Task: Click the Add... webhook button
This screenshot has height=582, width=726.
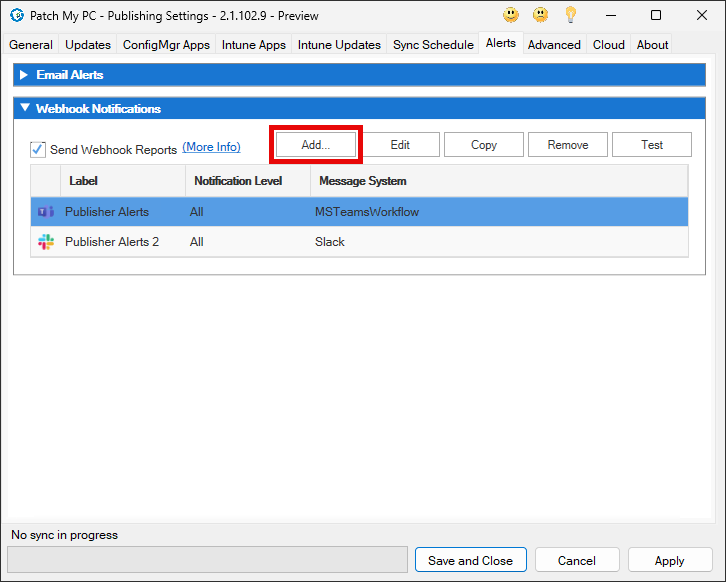Action: (x=316, y=144)
